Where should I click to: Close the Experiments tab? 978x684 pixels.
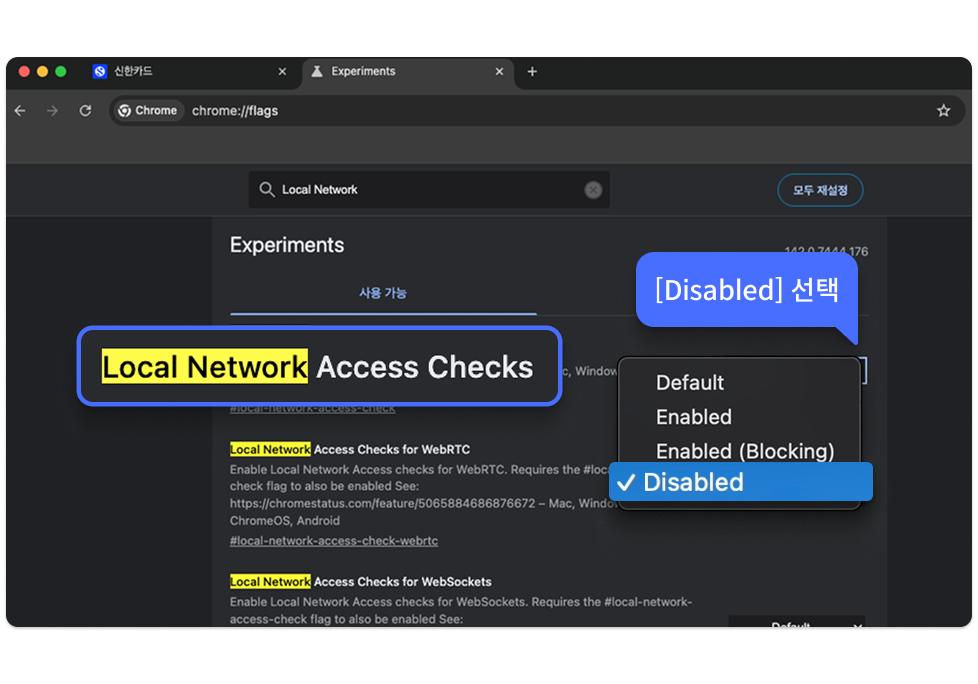click(499, 72)
